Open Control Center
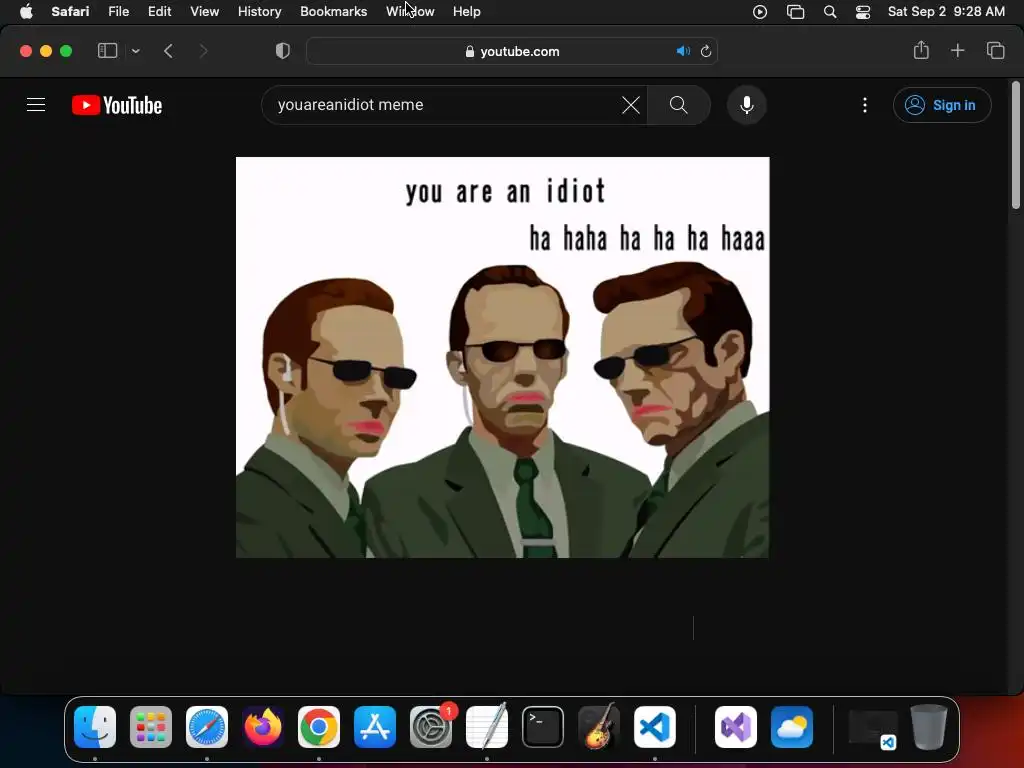1024x768 pixels. (863, 12)
